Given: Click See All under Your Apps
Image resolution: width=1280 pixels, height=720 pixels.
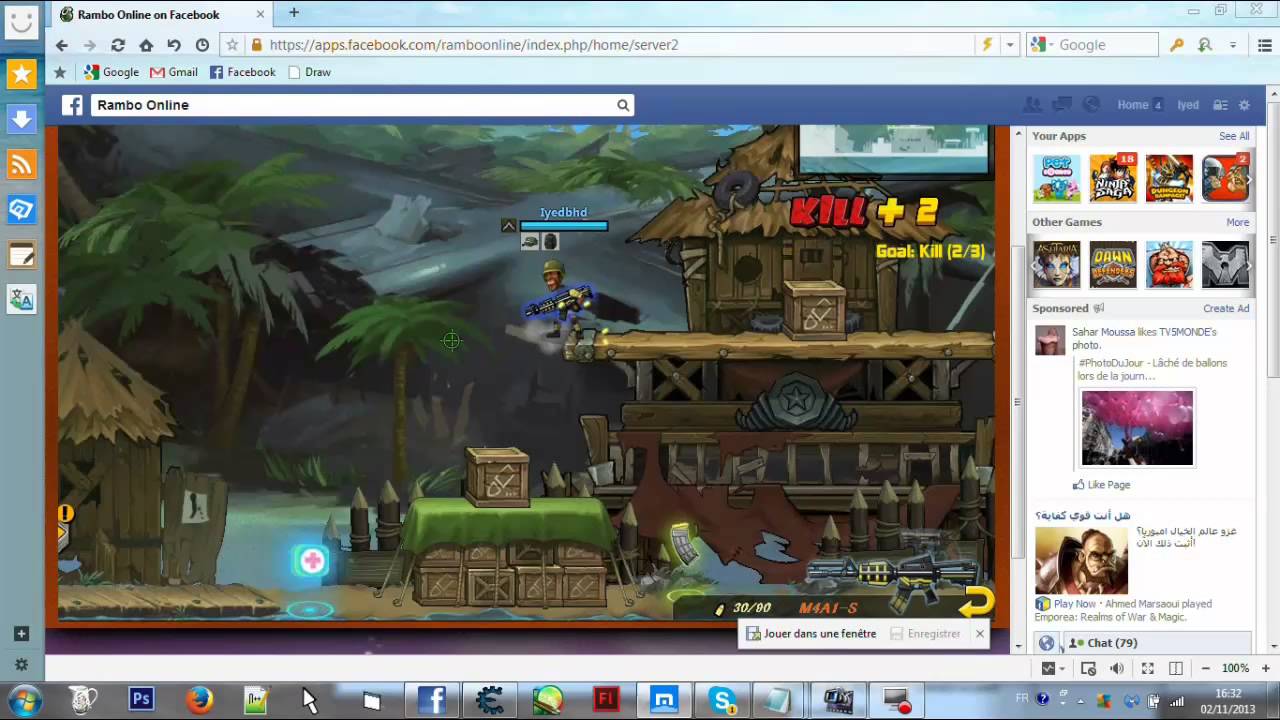Looking at the screenshot, I should 1234,136.
